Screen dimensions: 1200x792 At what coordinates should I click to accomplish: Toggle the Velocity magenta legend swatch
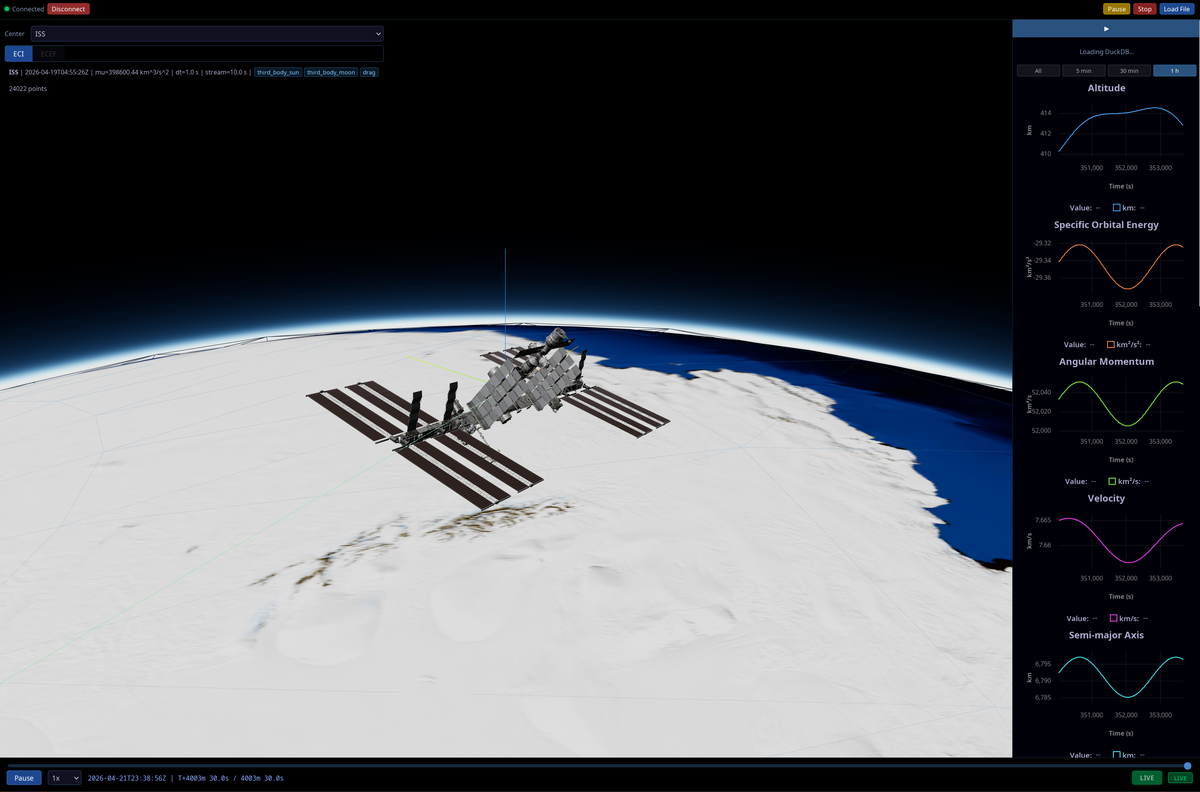[x=1114, y=618]
